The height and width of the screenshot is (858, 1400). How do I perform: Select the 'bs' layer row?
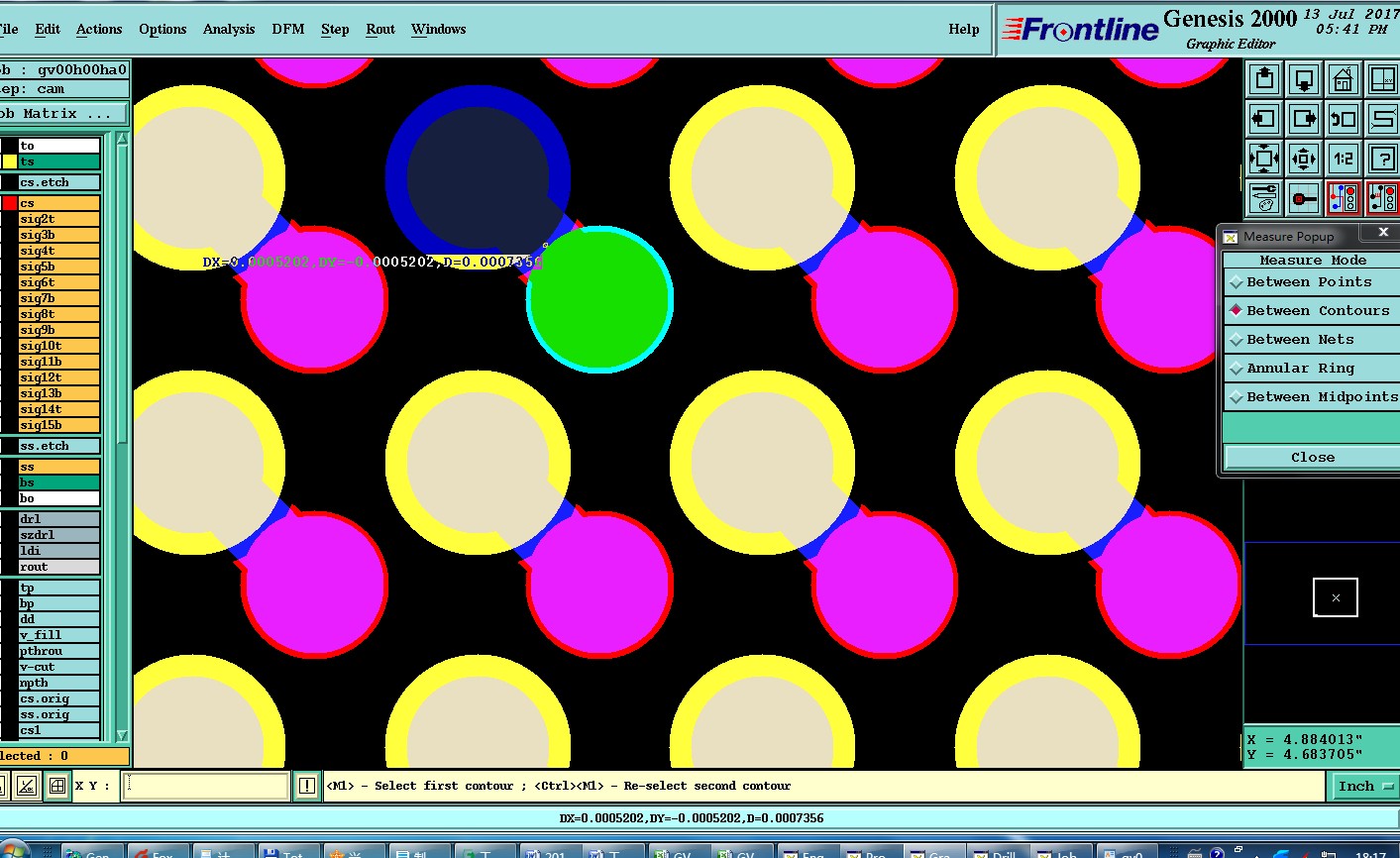pos(59,483)
